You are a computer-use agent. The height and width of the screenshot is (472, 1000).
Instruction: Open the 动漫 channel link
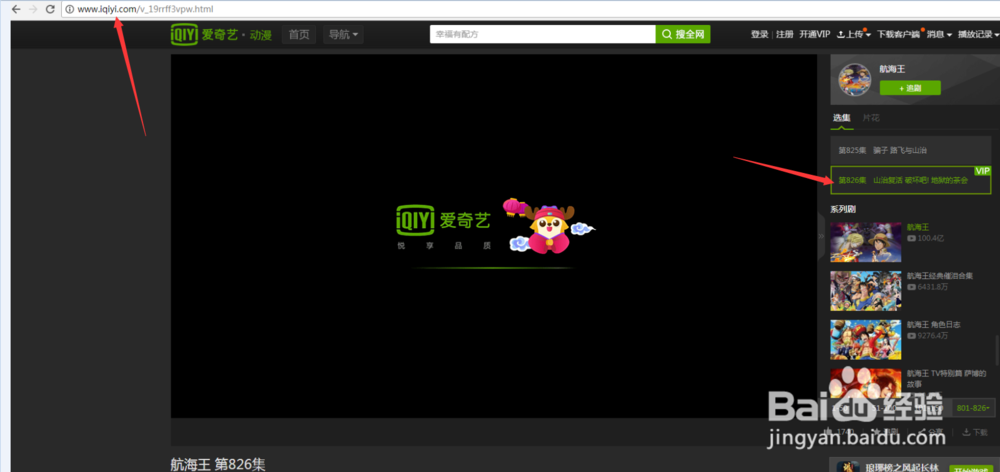(x=261, y=35)
